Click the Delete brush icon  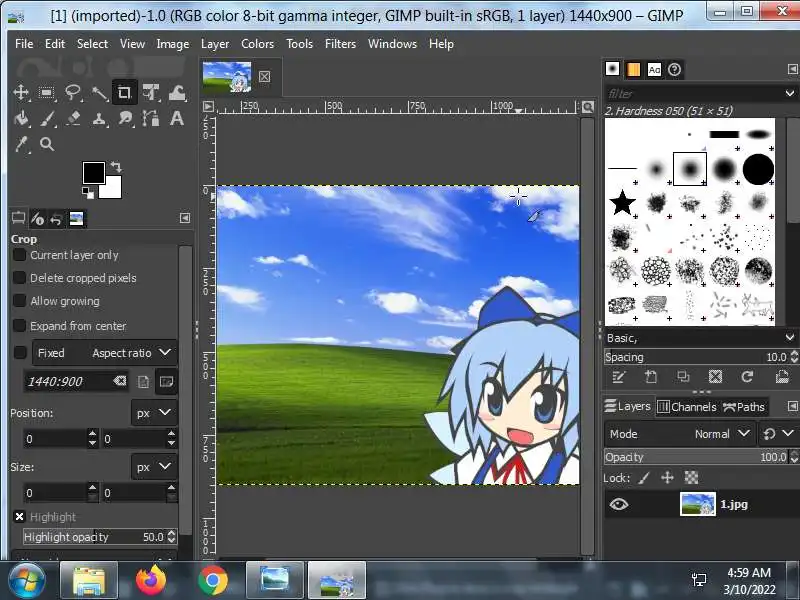point(715,377)
